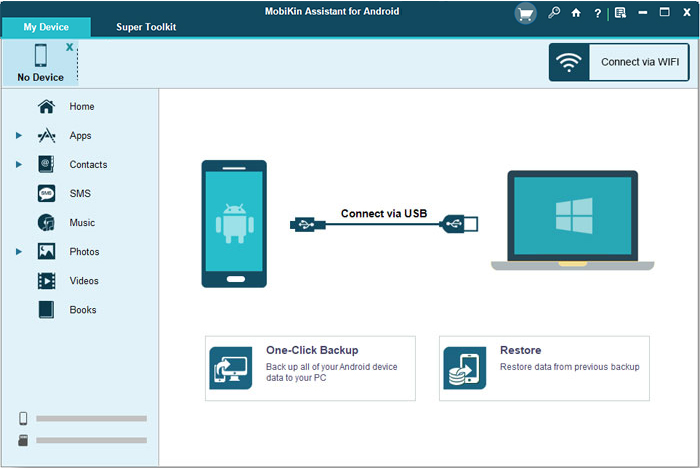Select Books label in sidebar
Viewport: 700px width, 468px height.
(x=83, y=309)
